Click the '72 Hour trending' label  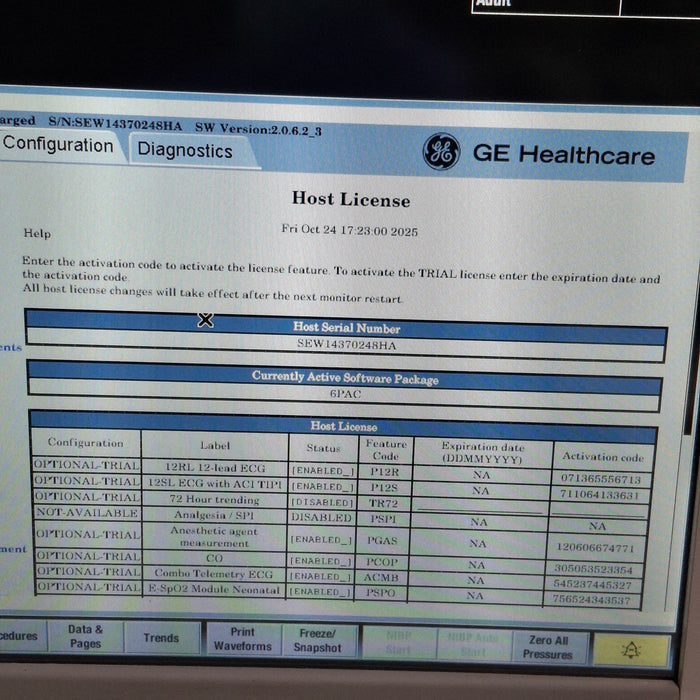tap(214, 499)
